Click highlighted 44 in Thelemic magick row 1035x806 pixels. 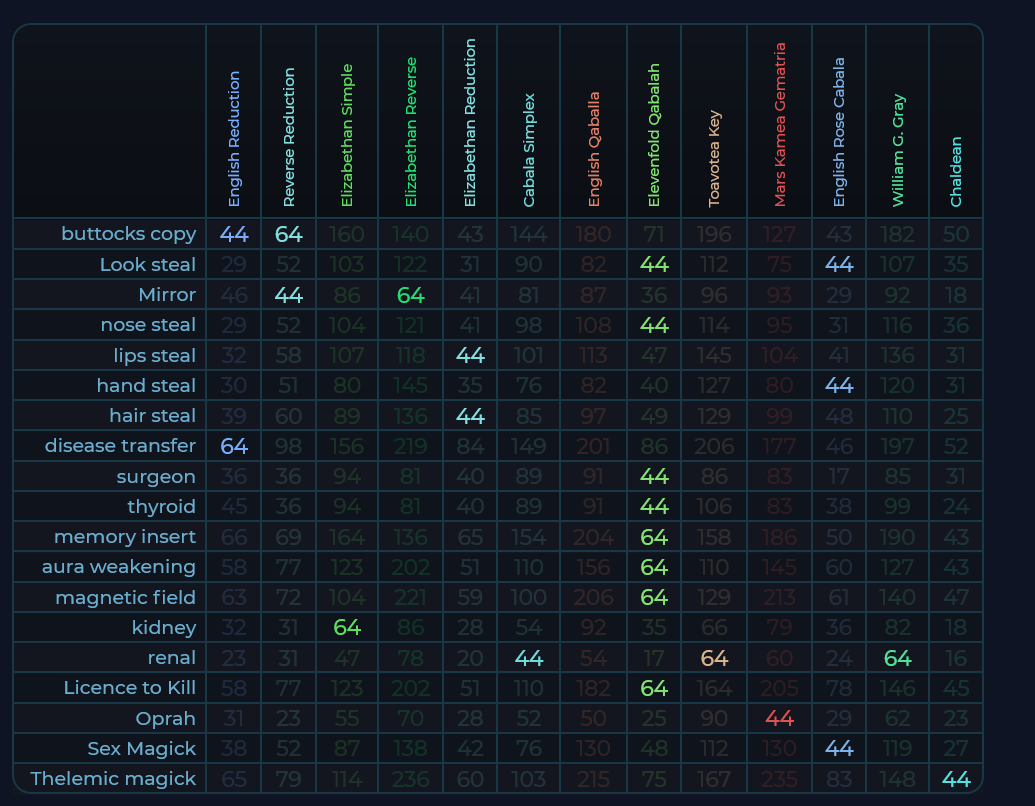(x=956, y=779)
